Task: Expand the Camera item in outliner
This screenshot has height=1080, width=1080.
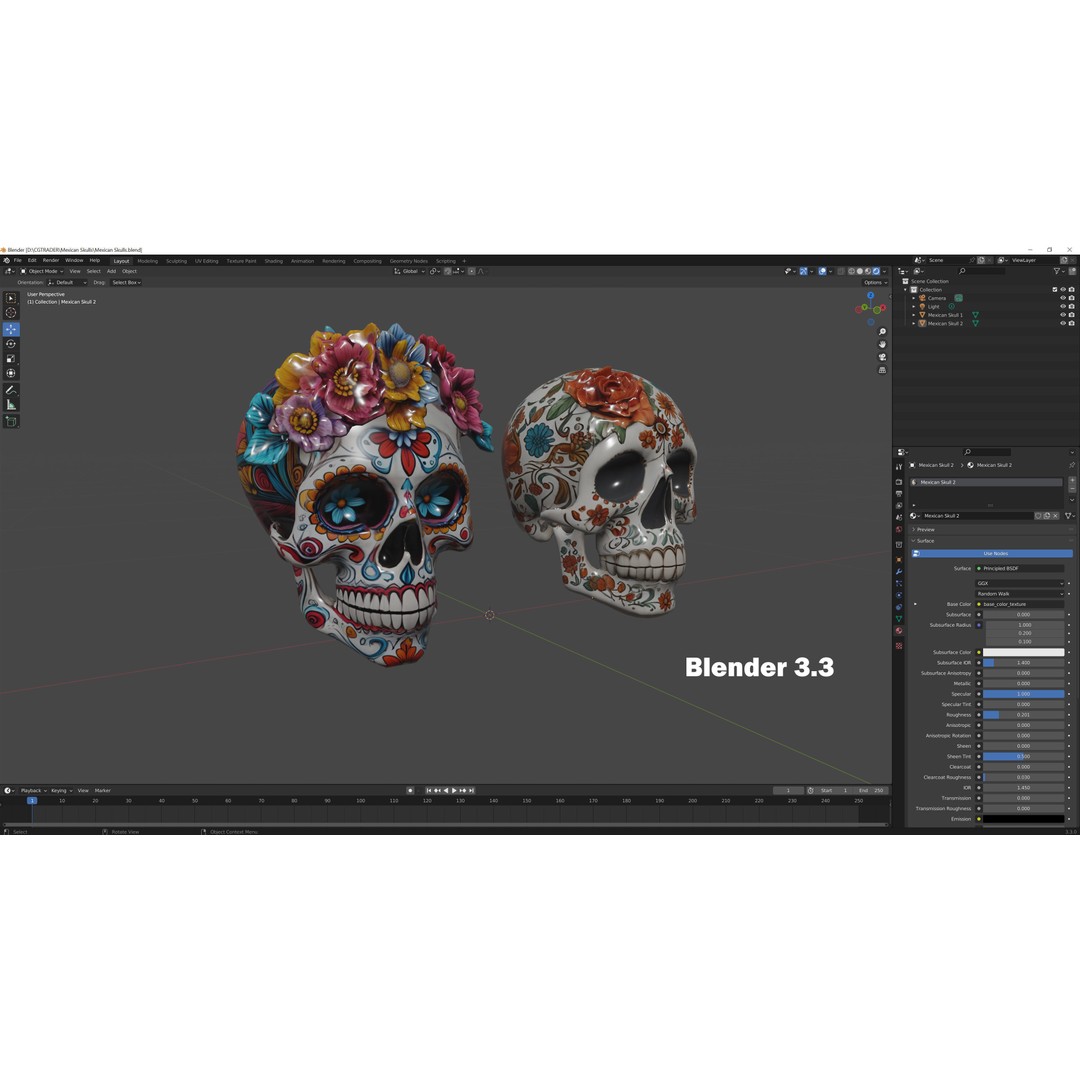Action: pos(914,298)
